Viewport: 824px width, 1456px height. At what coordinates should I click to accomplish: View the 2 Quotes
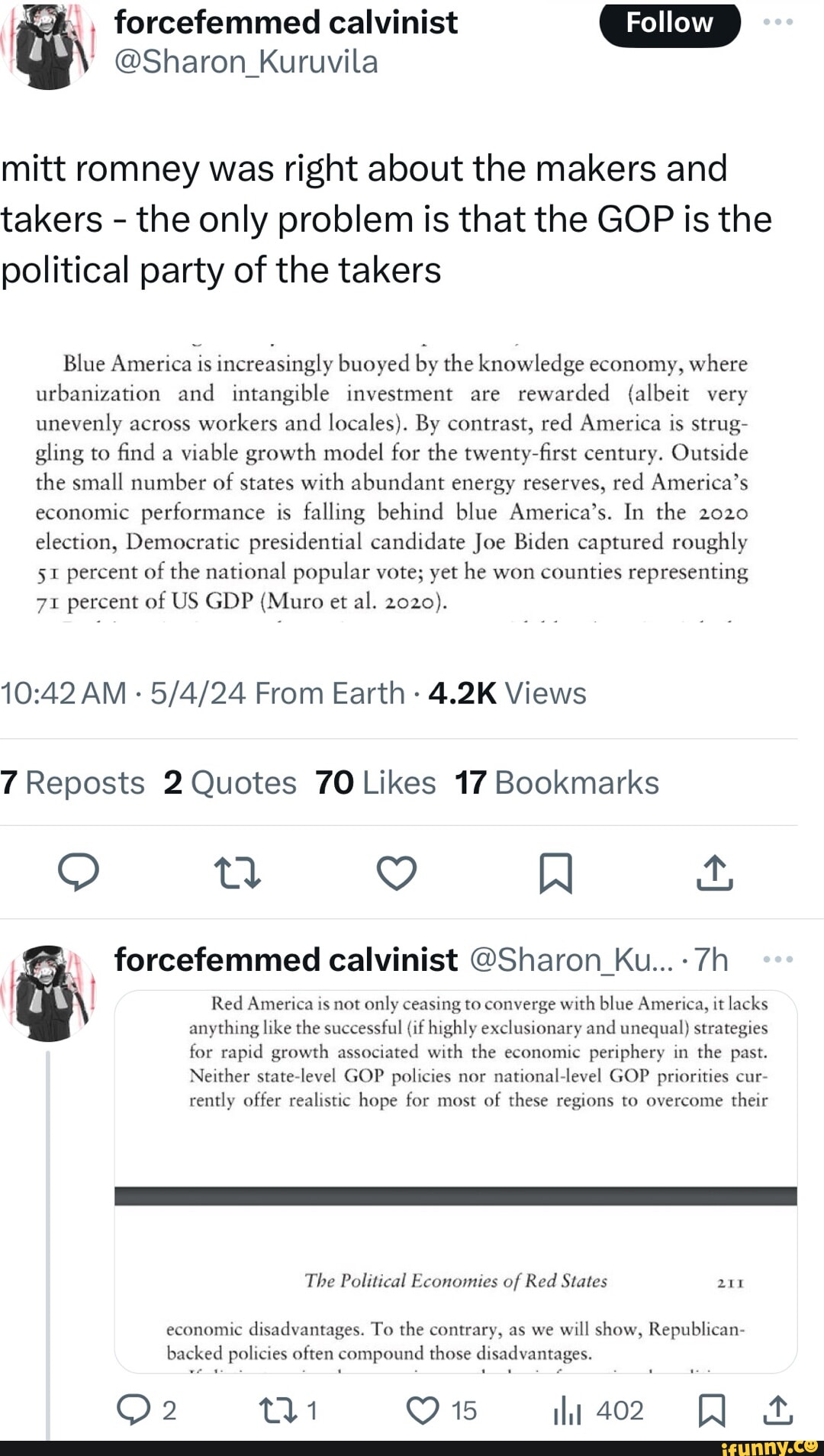coord(230,783)
